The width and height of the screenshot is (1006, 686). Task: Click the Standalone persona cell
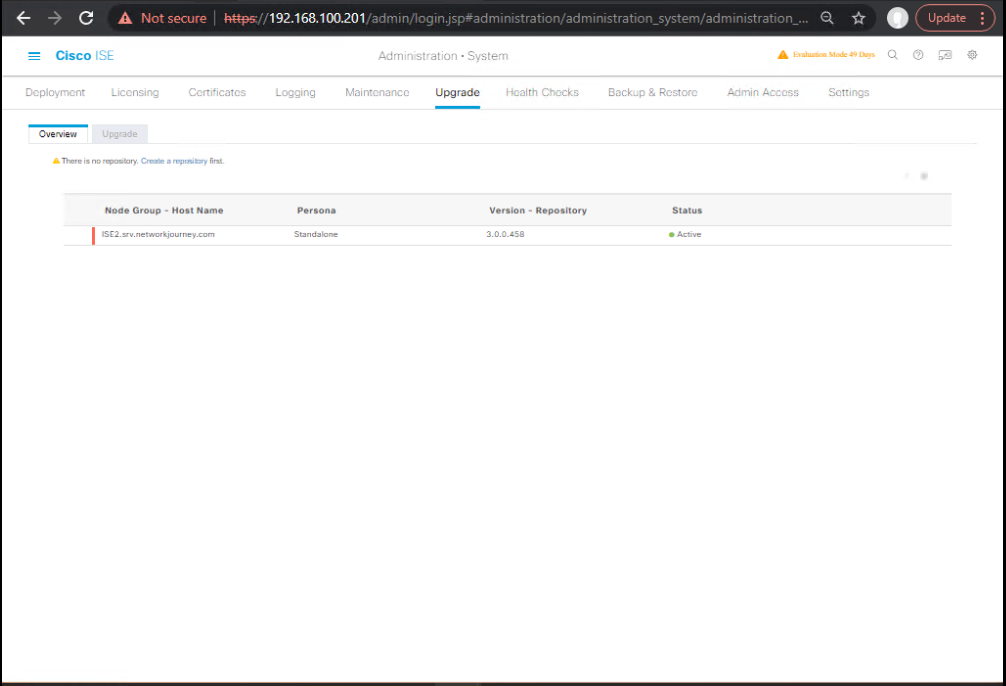click(316, 234)
